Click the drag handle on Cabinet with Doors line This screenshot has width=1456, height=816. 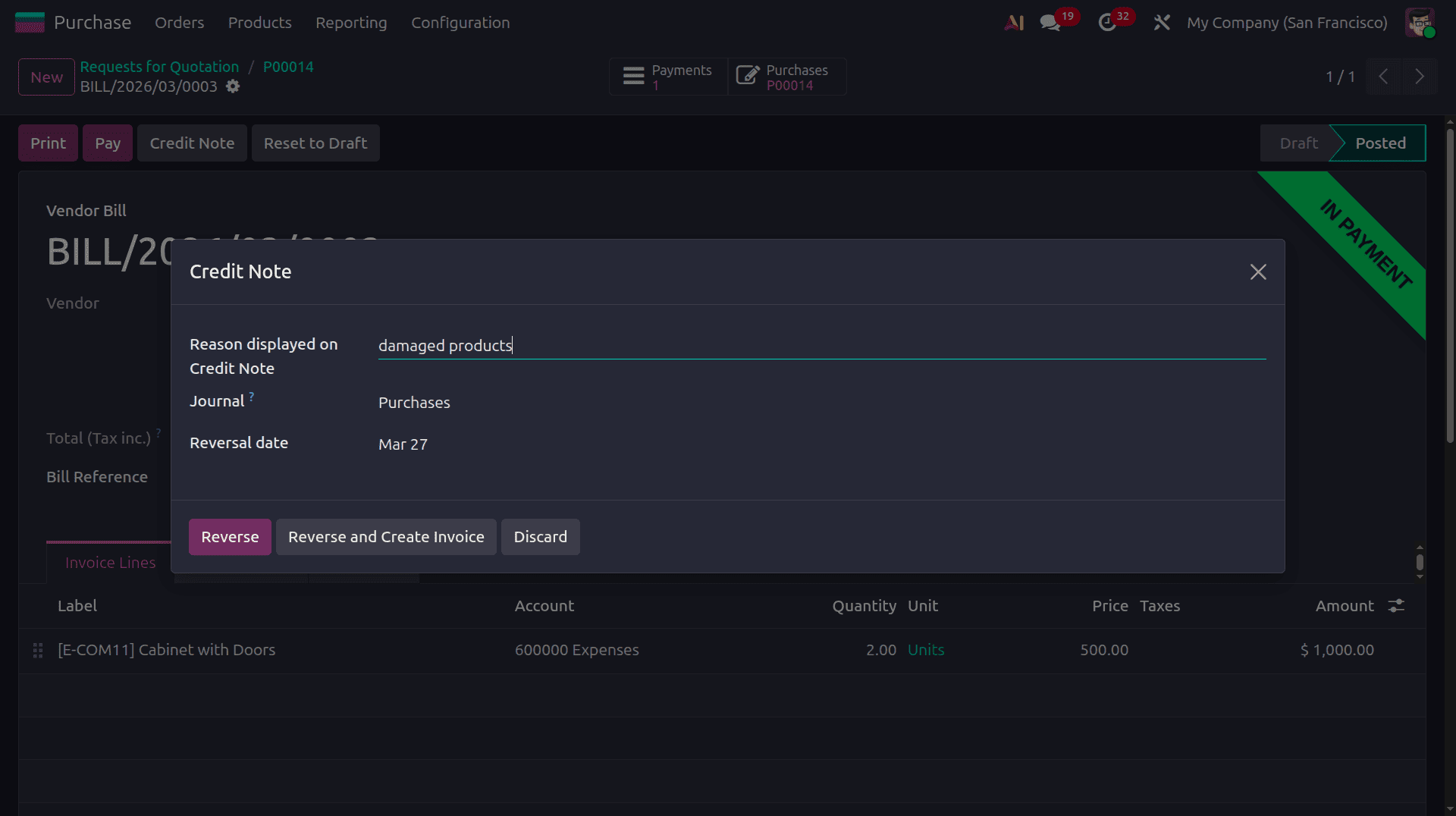tap(38, 650)
